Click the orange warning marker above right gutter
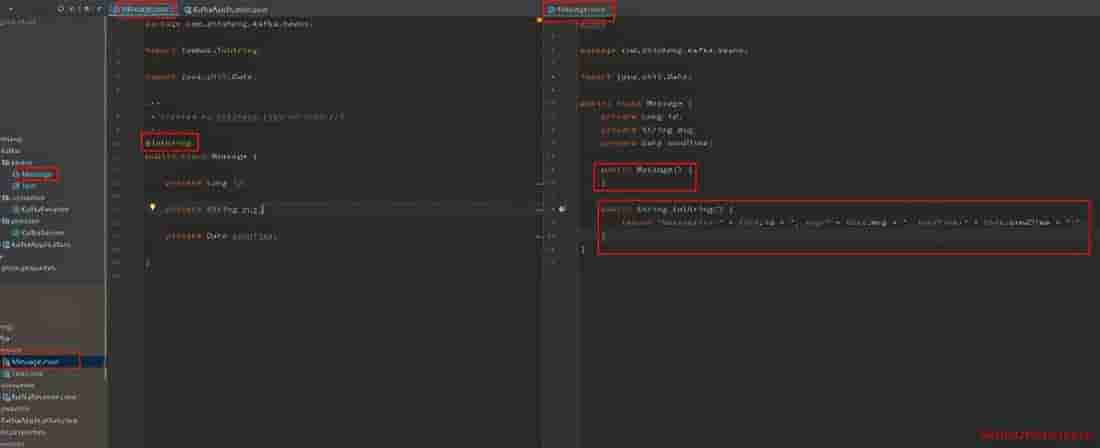Viewport: 1100px width, 448px height. coord(539,20)
